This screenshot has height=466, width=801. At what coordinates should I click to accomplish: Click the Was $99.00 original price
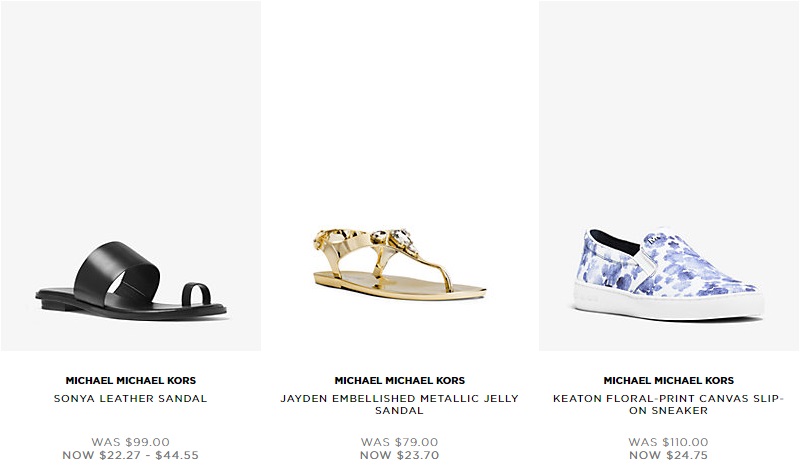[x=131, y=442]
